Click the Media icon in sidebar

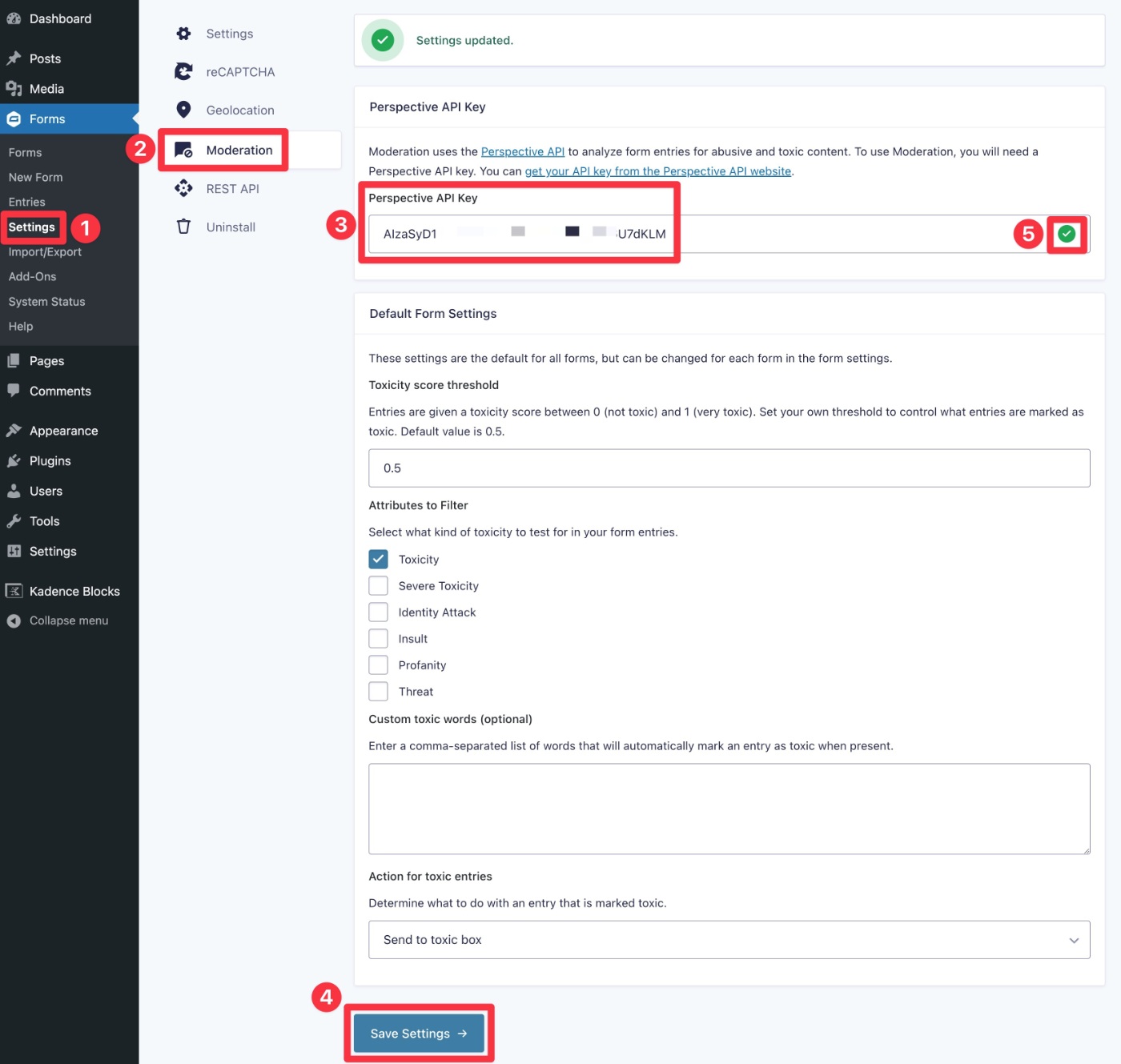coord(14,89)
